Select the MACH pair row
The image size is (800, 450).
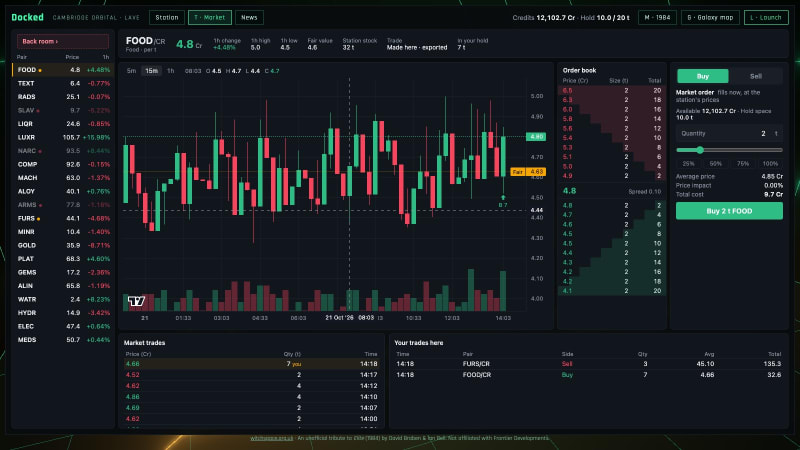(x=62, y=178)
